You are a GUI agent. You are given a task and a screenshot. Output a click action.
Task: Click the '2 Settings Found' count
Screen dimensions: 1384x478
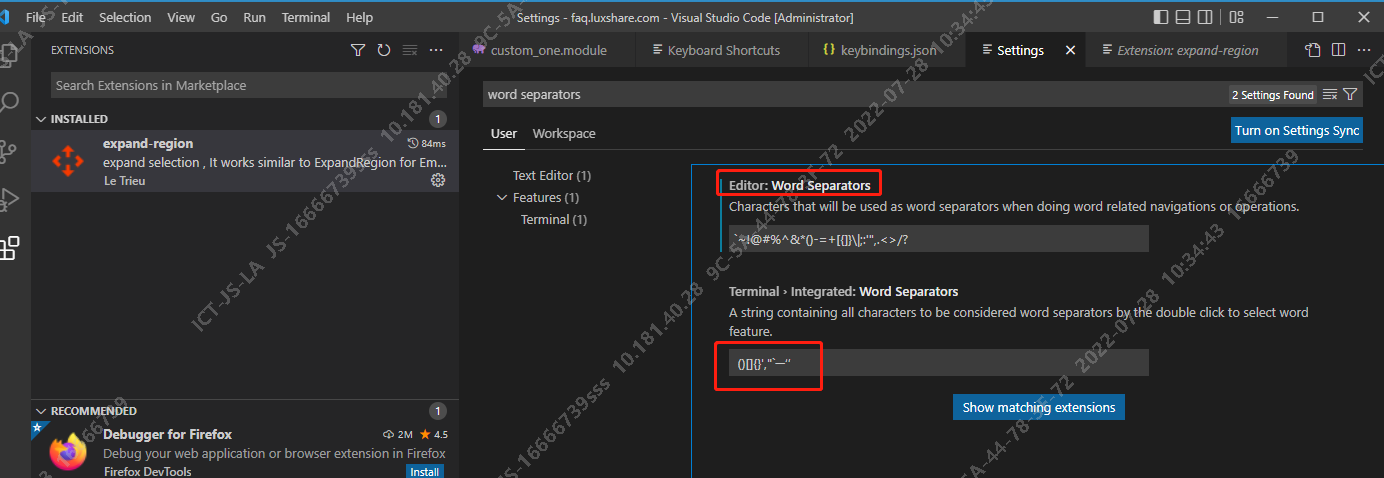click(1273, 94)
